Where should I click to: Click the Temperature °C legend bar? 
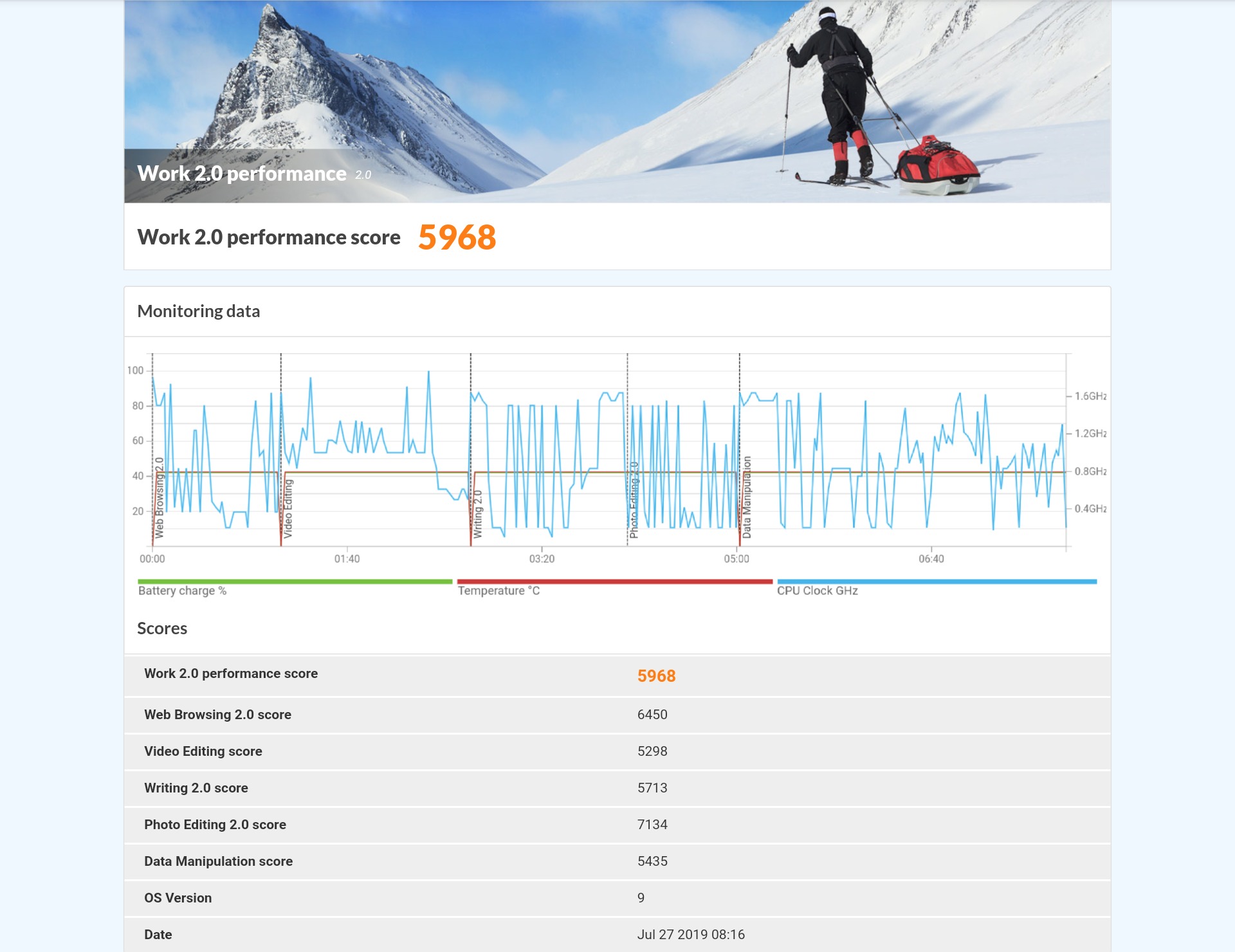click(615, 581)
